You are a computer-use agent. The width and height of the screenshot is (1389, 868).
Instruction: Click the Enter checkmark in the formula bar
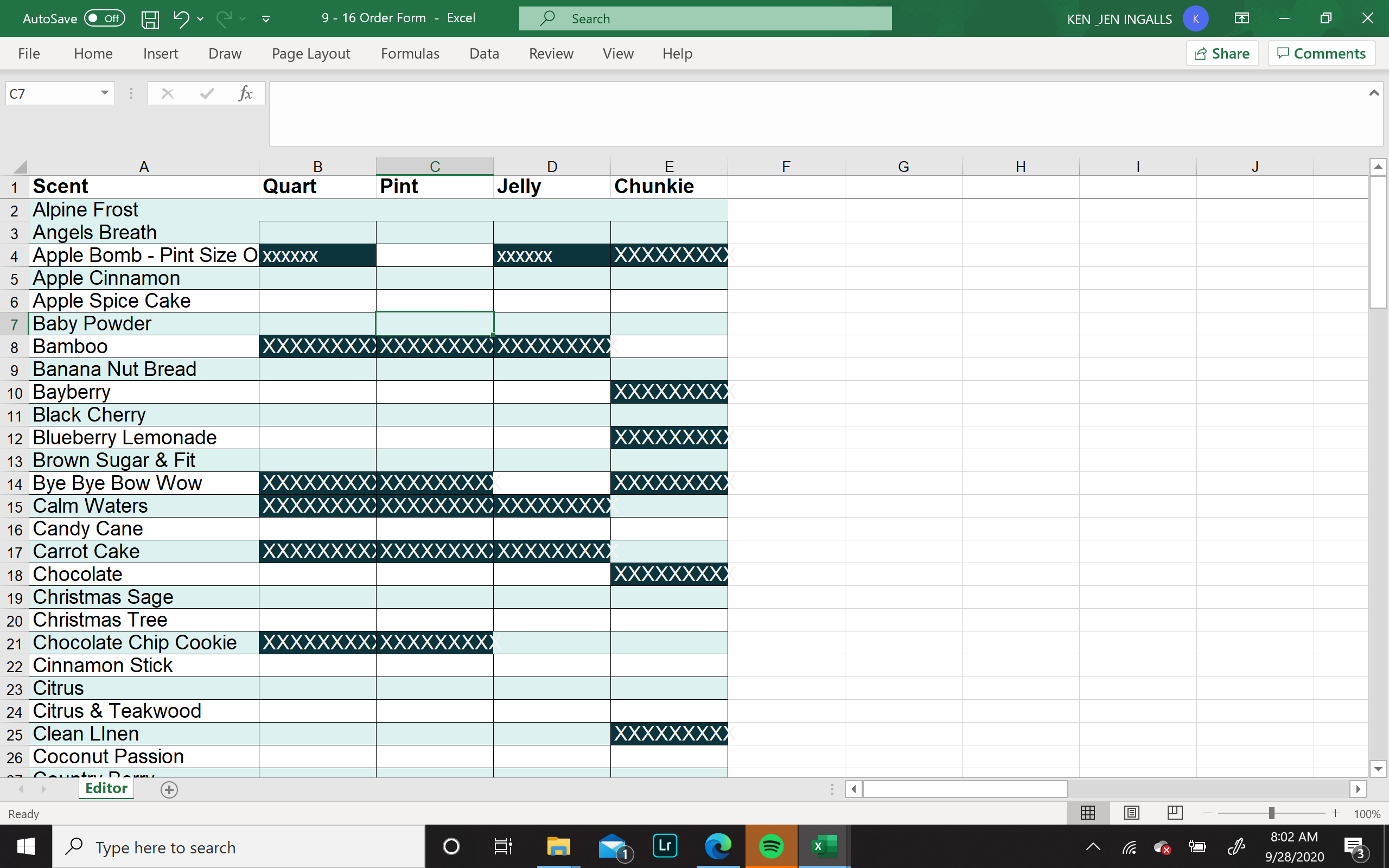pyautogui.click(x=206, y=93)
